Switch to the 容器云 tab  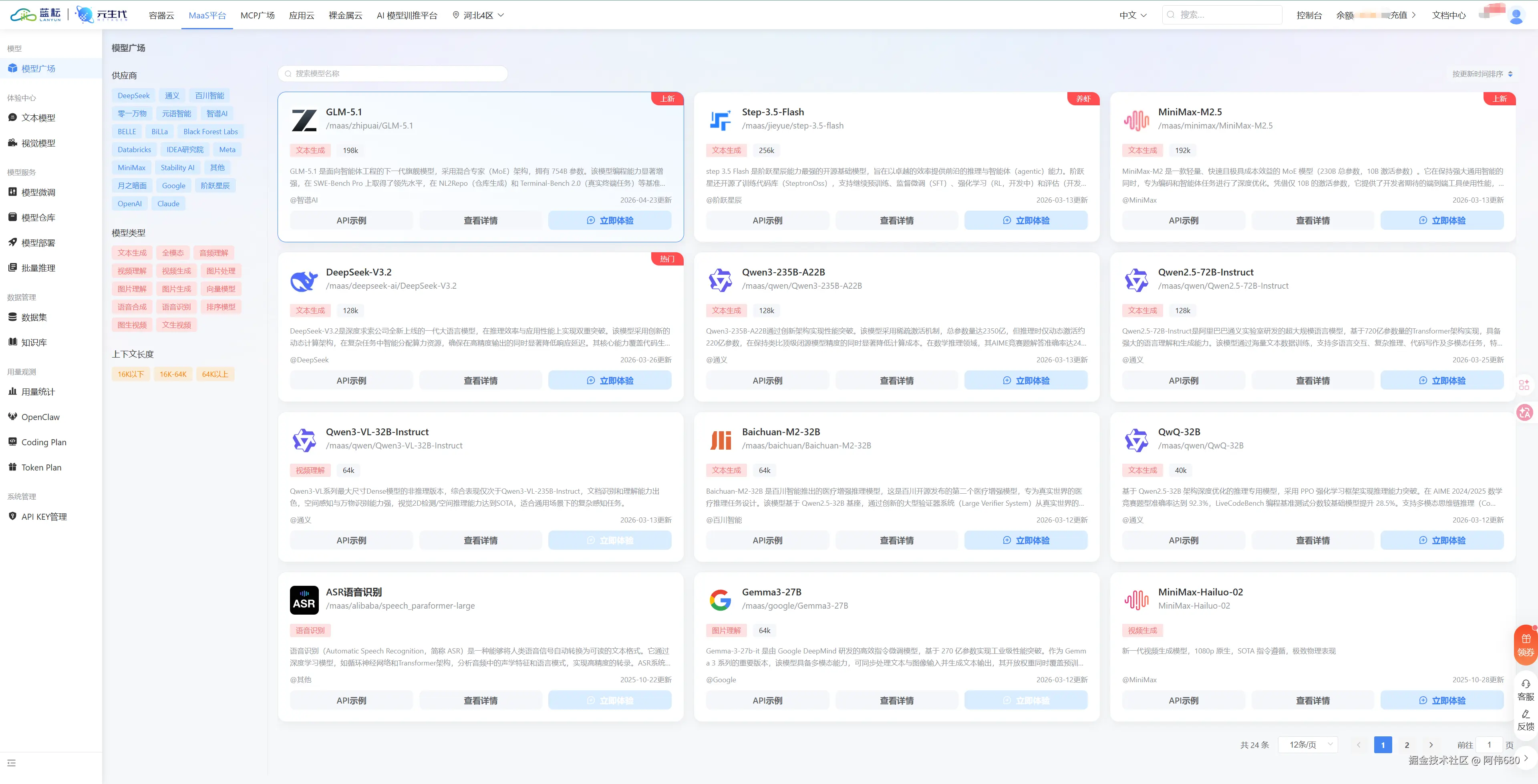point(161,16)
